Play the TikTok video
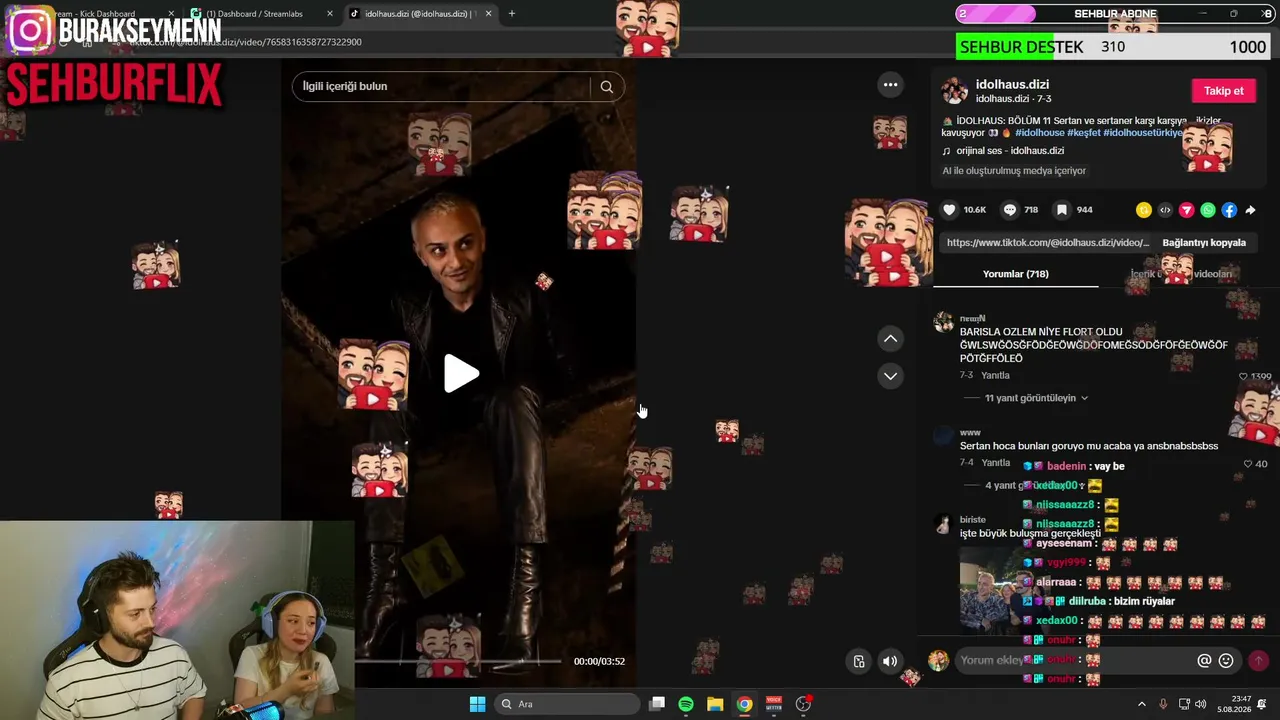This screenshot has width=1280, height=720. (x=461, y=373)
